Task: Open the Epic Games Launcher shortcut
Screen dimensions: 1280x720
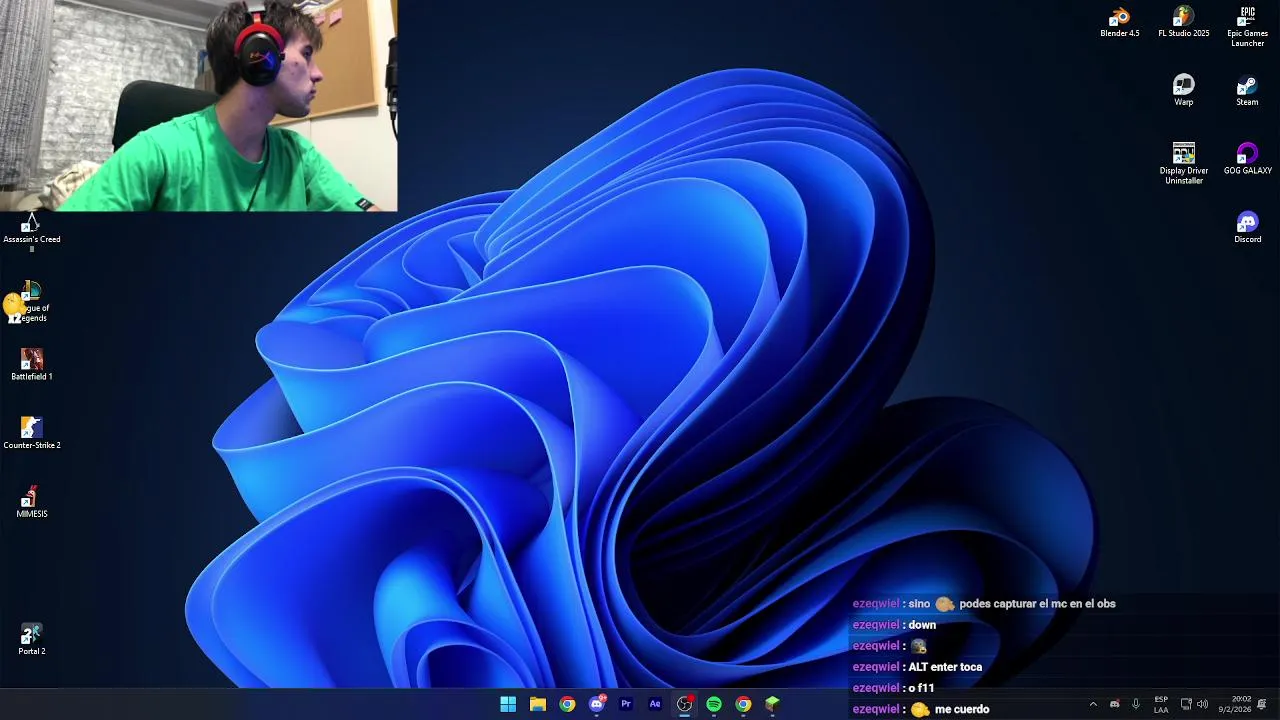Action: pos(1247,26)
